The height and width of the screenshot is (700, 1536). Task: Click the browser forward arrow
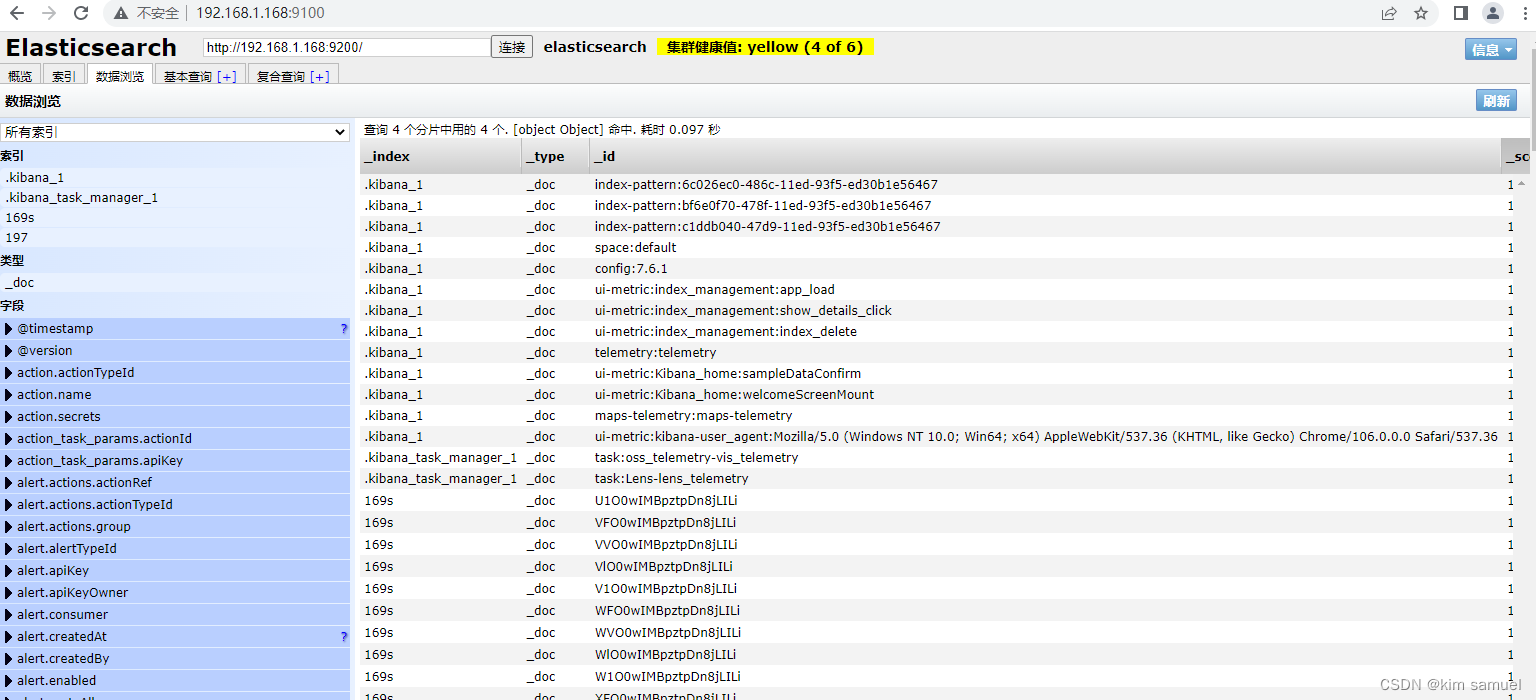coord(48,13)
